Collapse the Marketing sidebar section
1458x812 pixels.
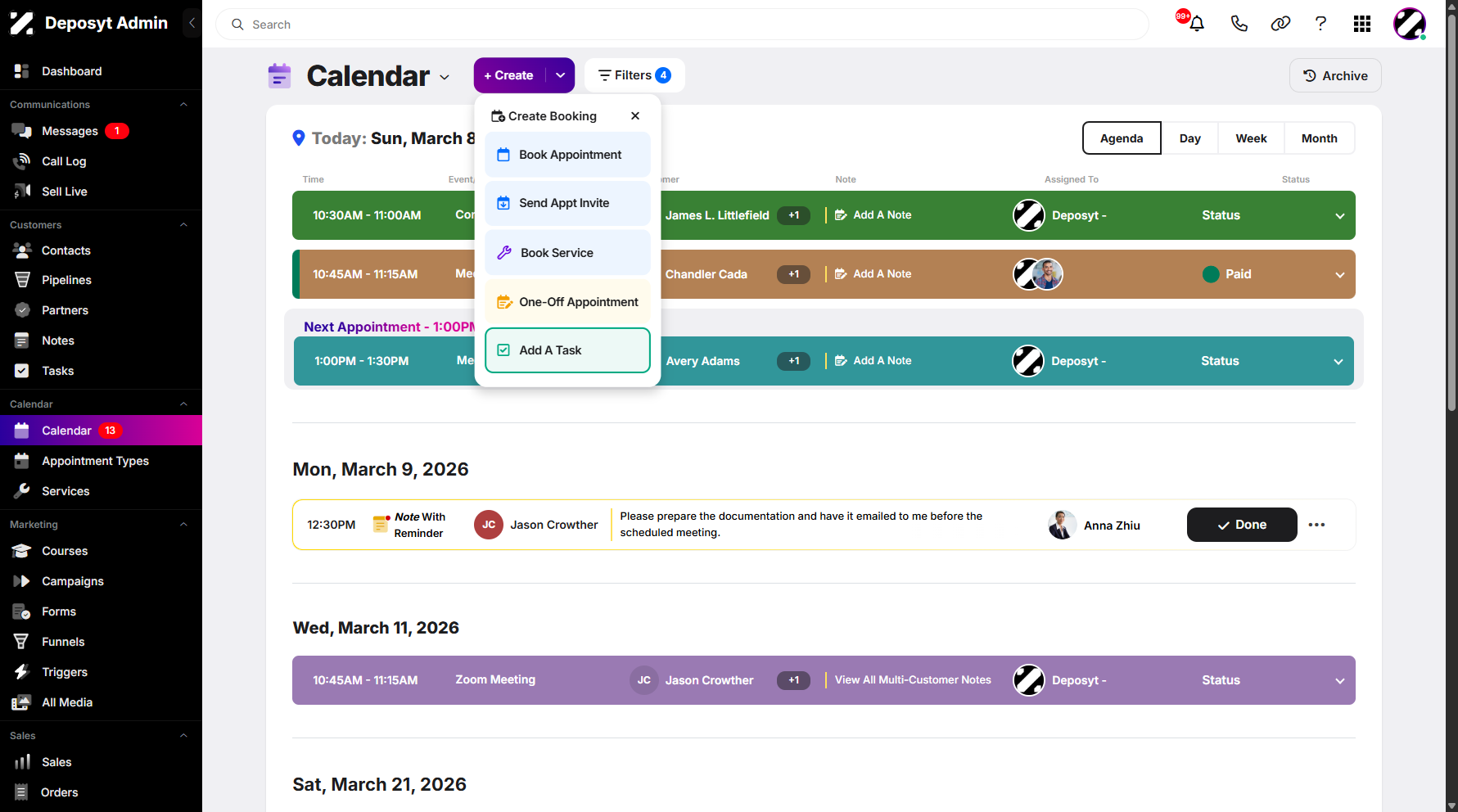click(x=183, y=525)
